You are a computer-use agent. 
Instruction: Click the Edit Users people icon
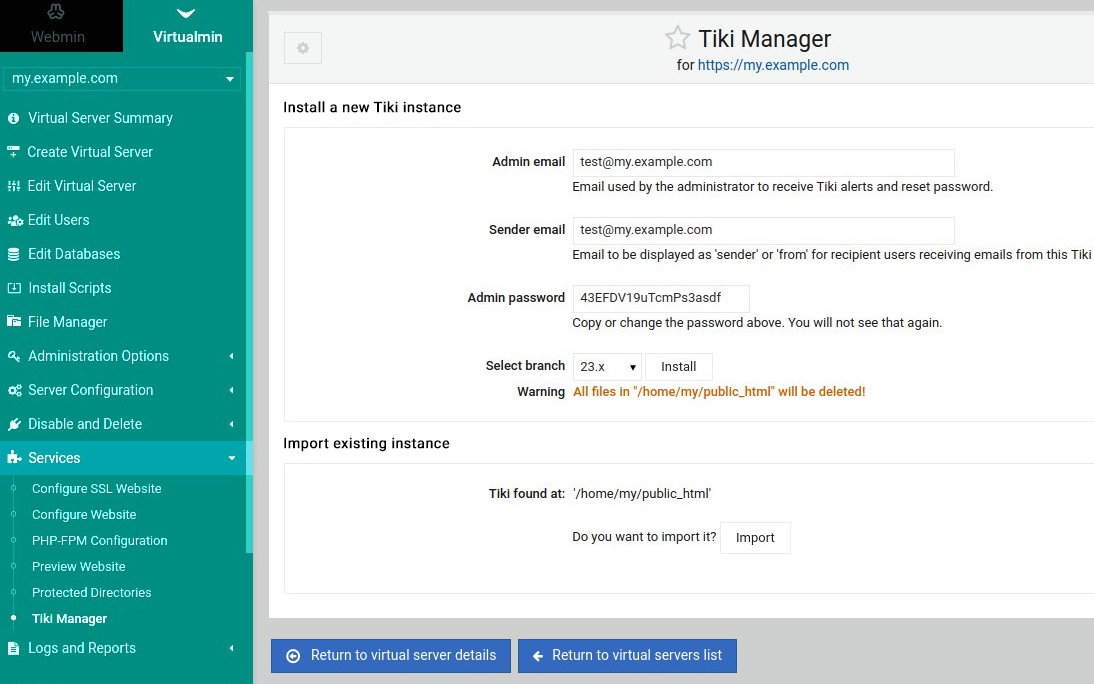point(14,220)
